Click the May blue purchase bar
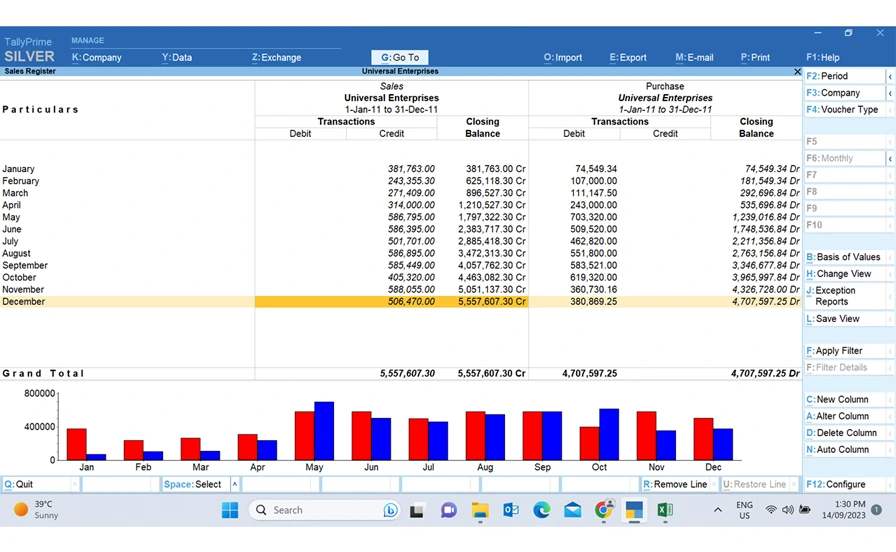The height and width of the screenshot is (552, 896). [x=324, y=431]
